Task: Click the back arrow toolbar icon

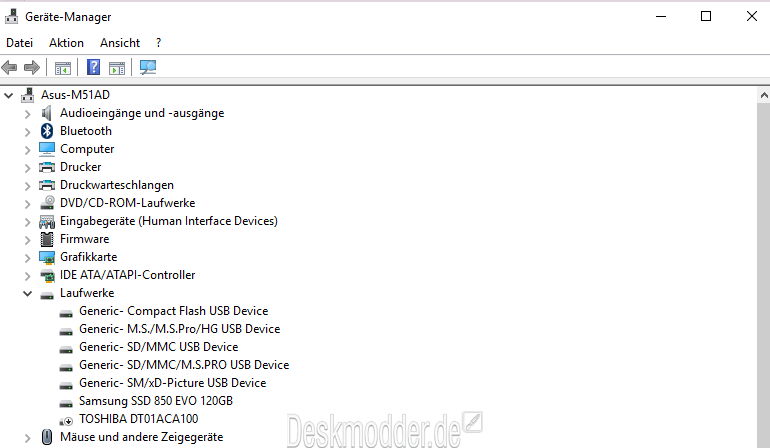Action: pyautogui.click(x=10, y=68)
